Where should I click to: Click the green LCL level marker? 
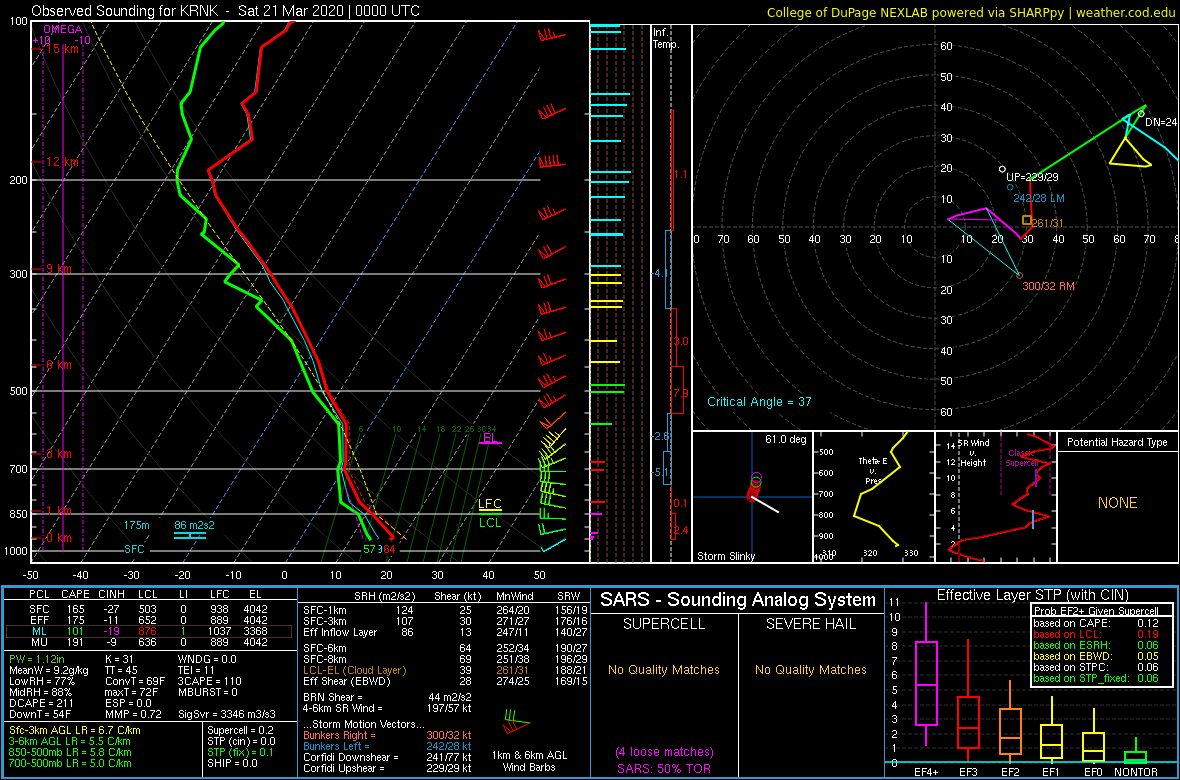[x=490, y=521]
